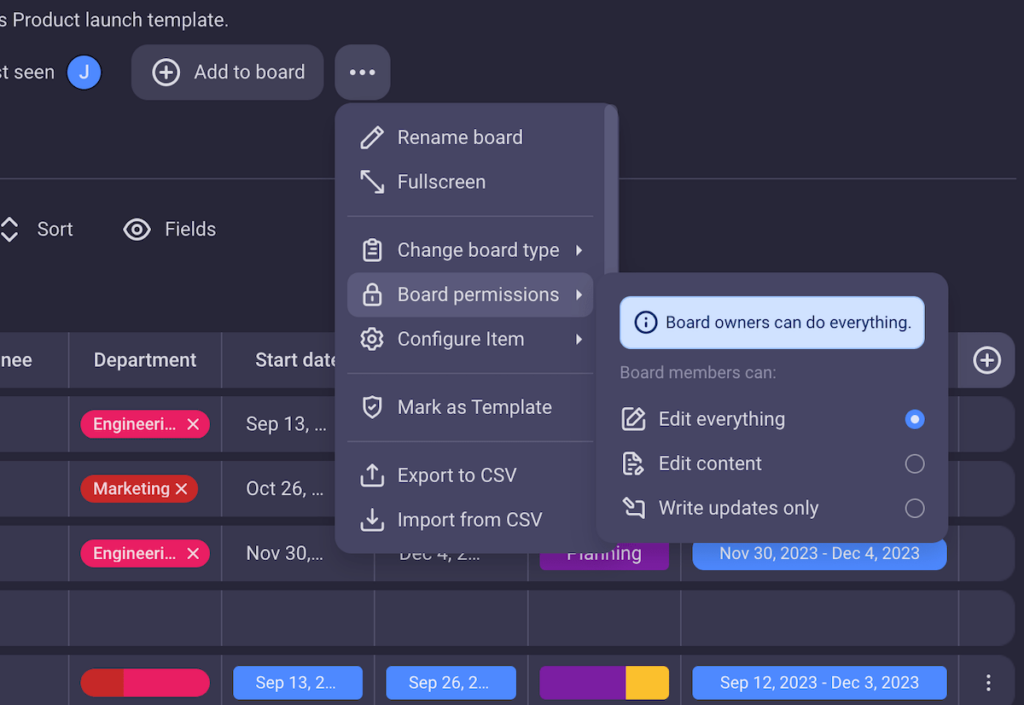Image resolution: width=1024 pixels, height=705 pixels.
Task: Select Mark as Template from the menu
Action: point(470,407)
